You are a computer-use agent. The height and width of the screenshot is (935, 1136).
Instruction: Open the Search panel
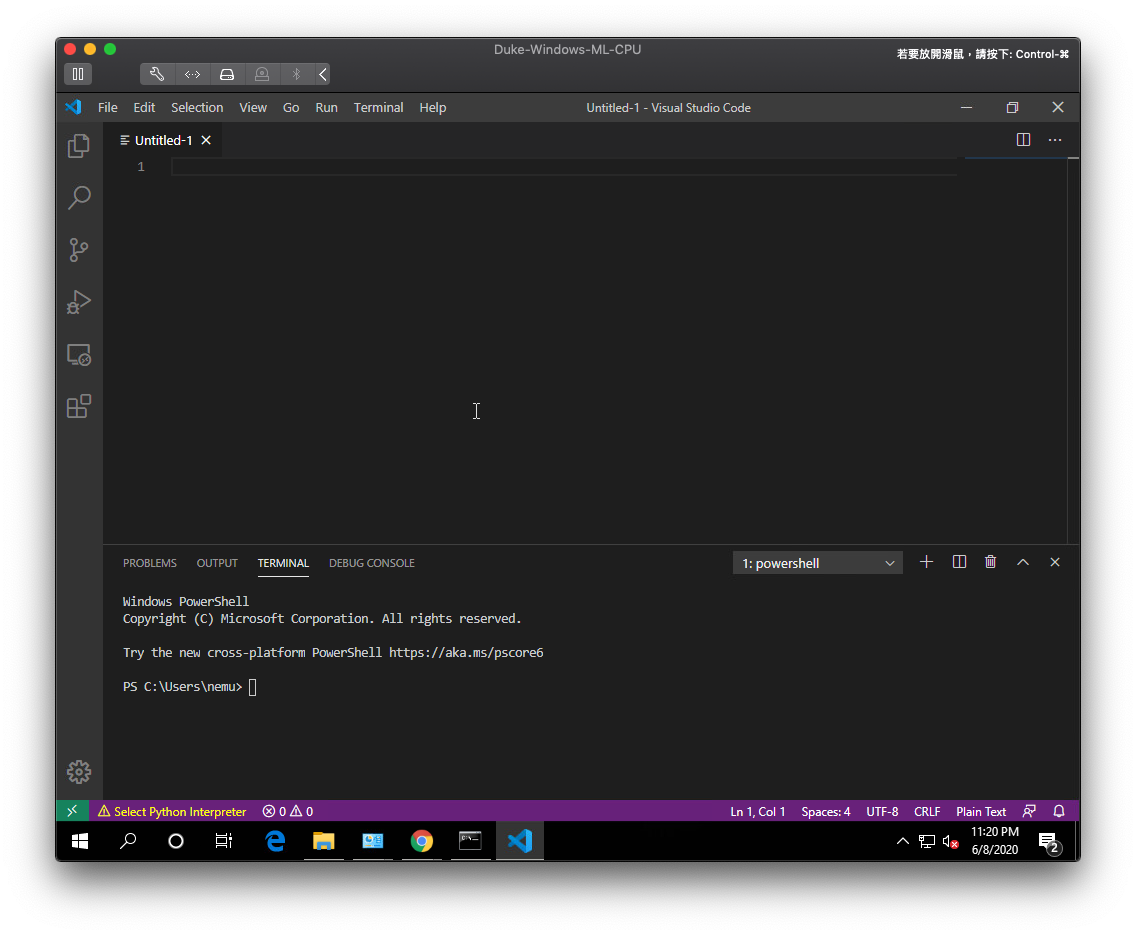pyautogui.click(x=78, y=198)
